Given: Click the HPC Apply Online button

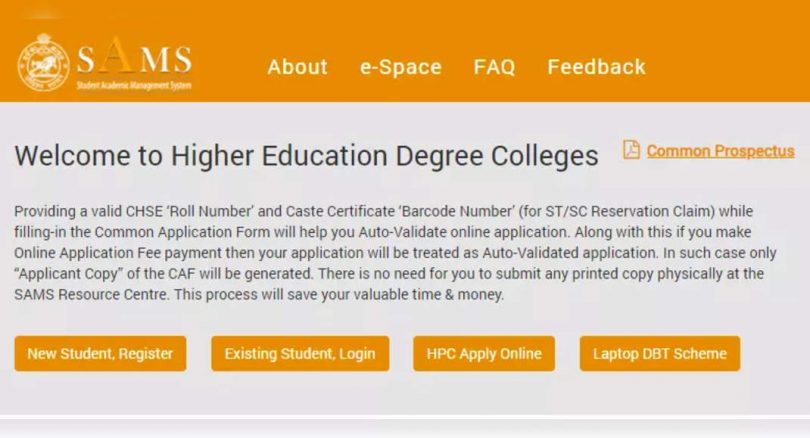Looking at the screenshot, I should (484, 354).
